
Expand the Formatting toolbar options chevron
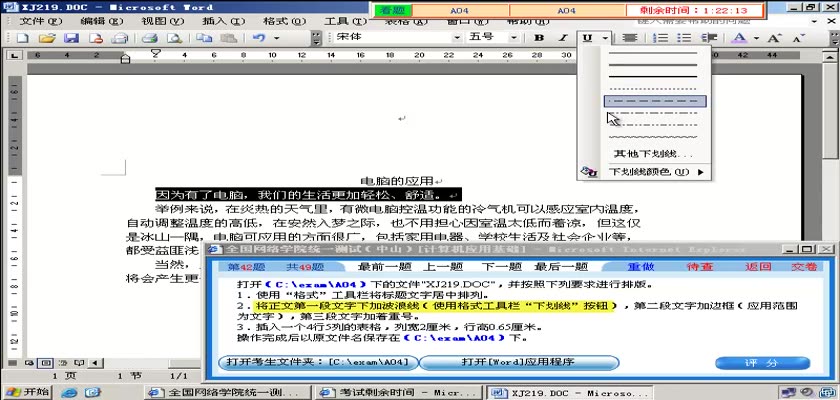point(835,38)
